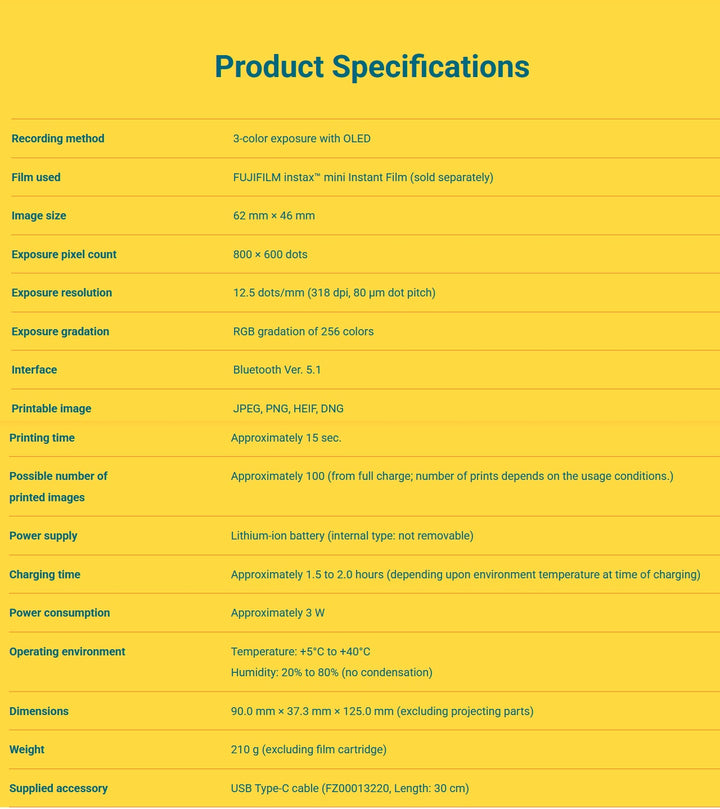
Task: Click the Printing time label
Action: pos(42,438)
